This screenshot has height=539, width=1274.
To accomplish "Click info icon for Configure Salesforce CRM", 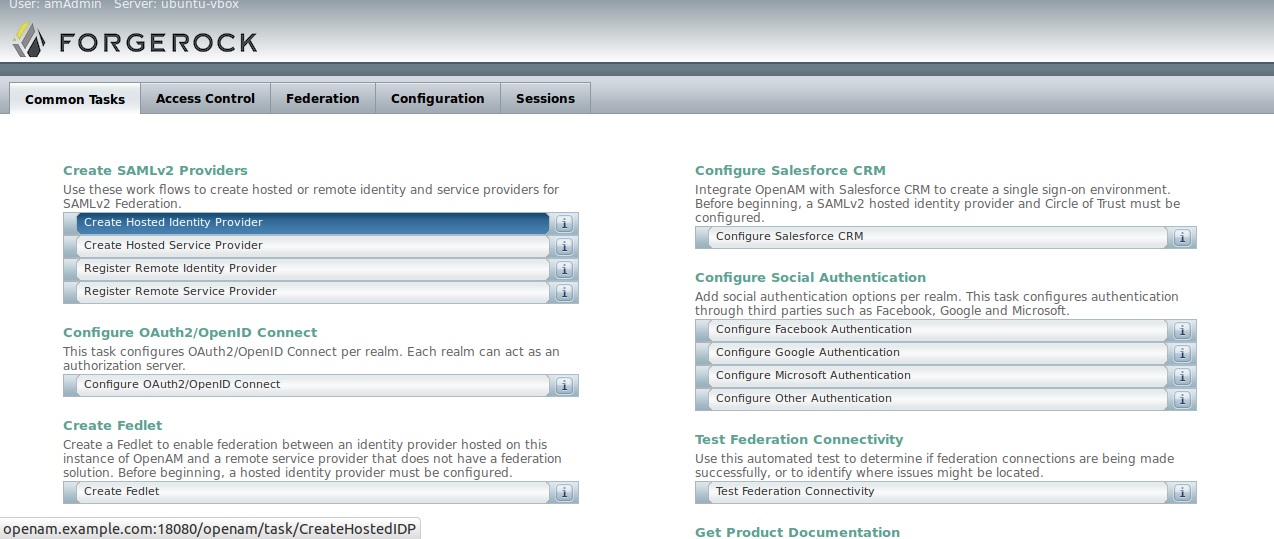I will [x=1182, y=237].
